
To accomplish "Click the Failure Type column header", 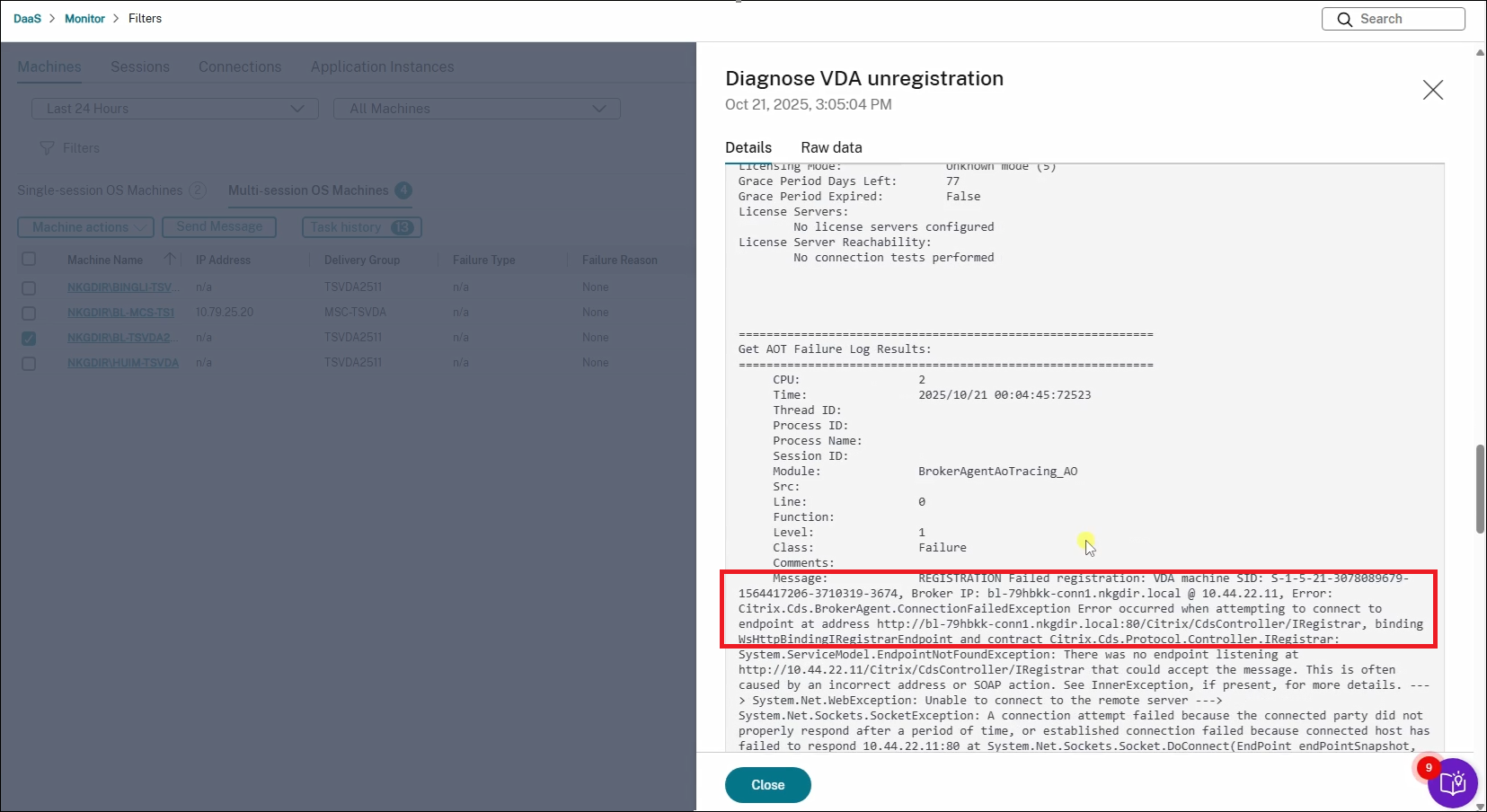I will click(484, 260).
